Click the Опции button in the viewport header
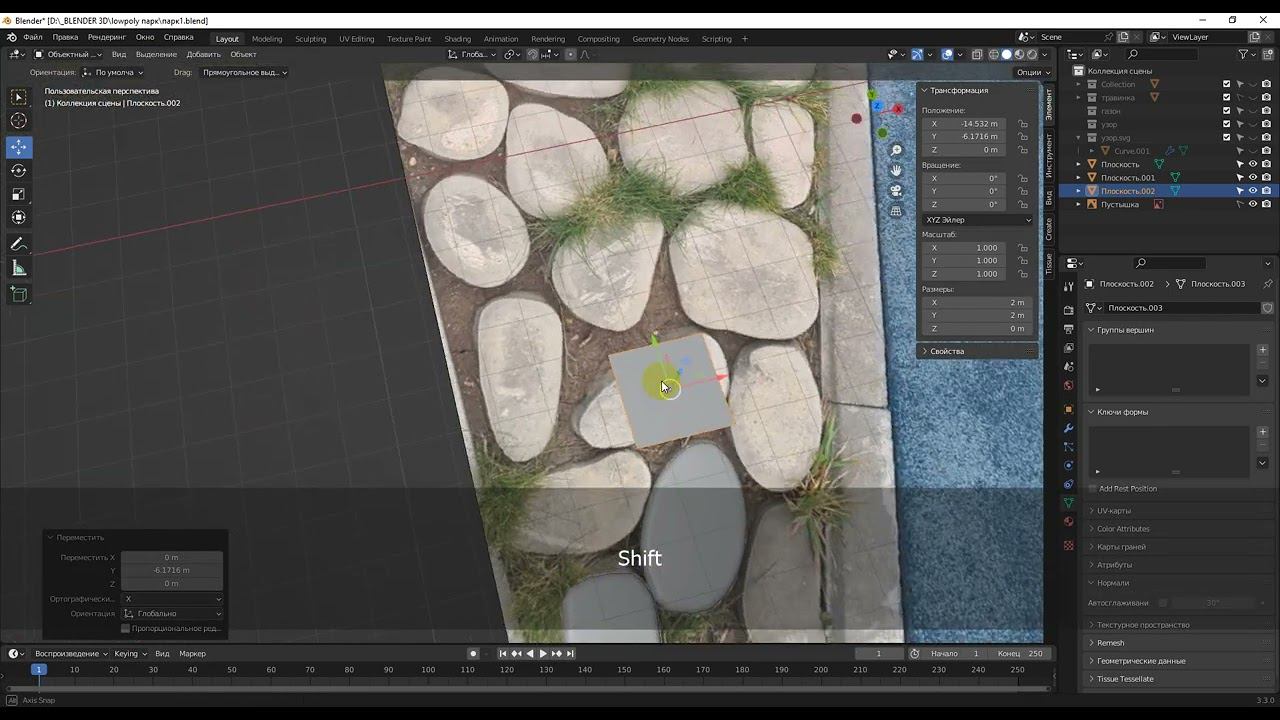1280x720 pixels. [1029, 72]
